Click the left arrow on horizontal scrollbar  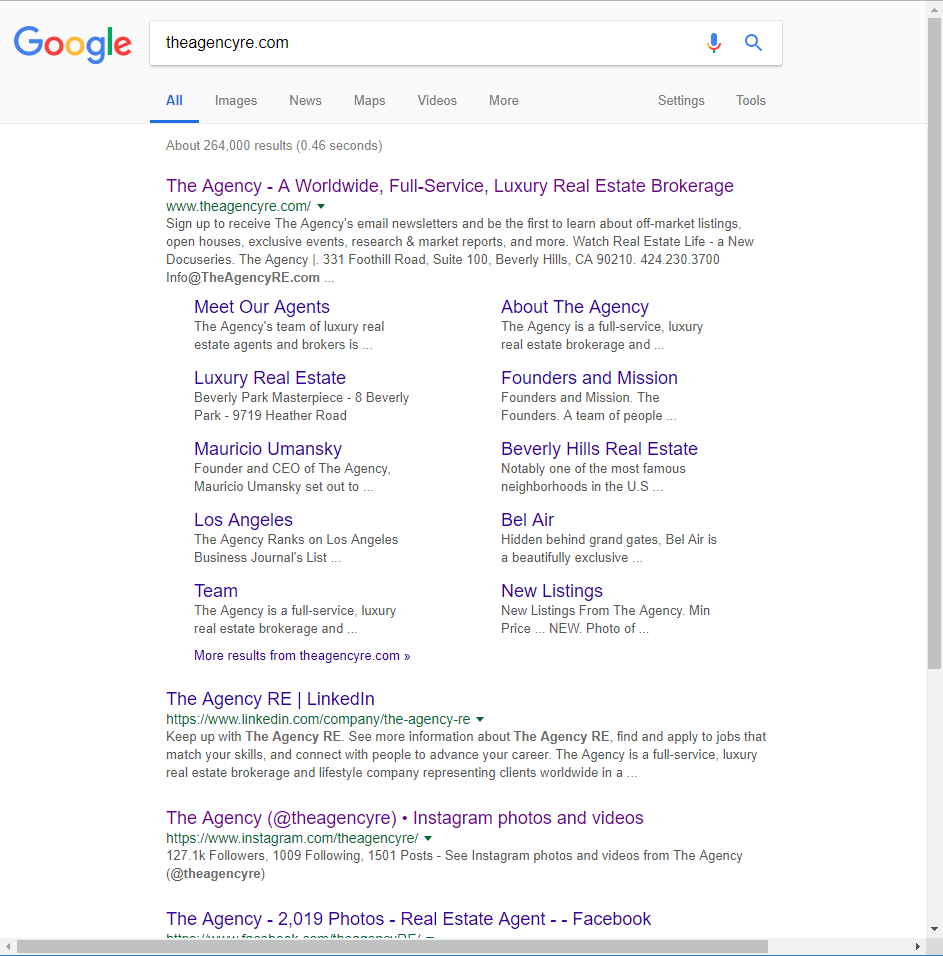[x=8, y=947]
